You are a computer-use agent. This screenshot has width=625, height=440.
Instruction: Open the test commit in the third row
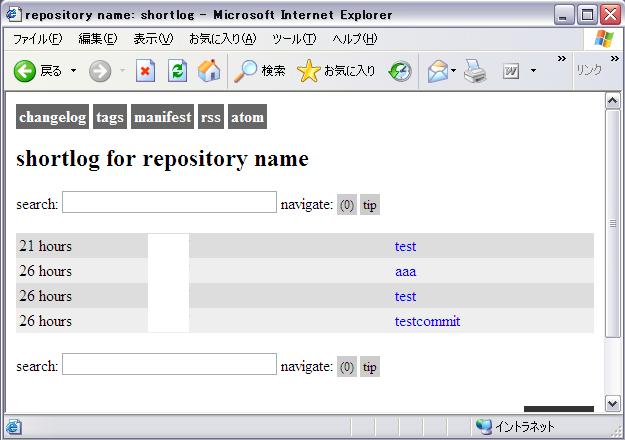(x=405, y=297)
